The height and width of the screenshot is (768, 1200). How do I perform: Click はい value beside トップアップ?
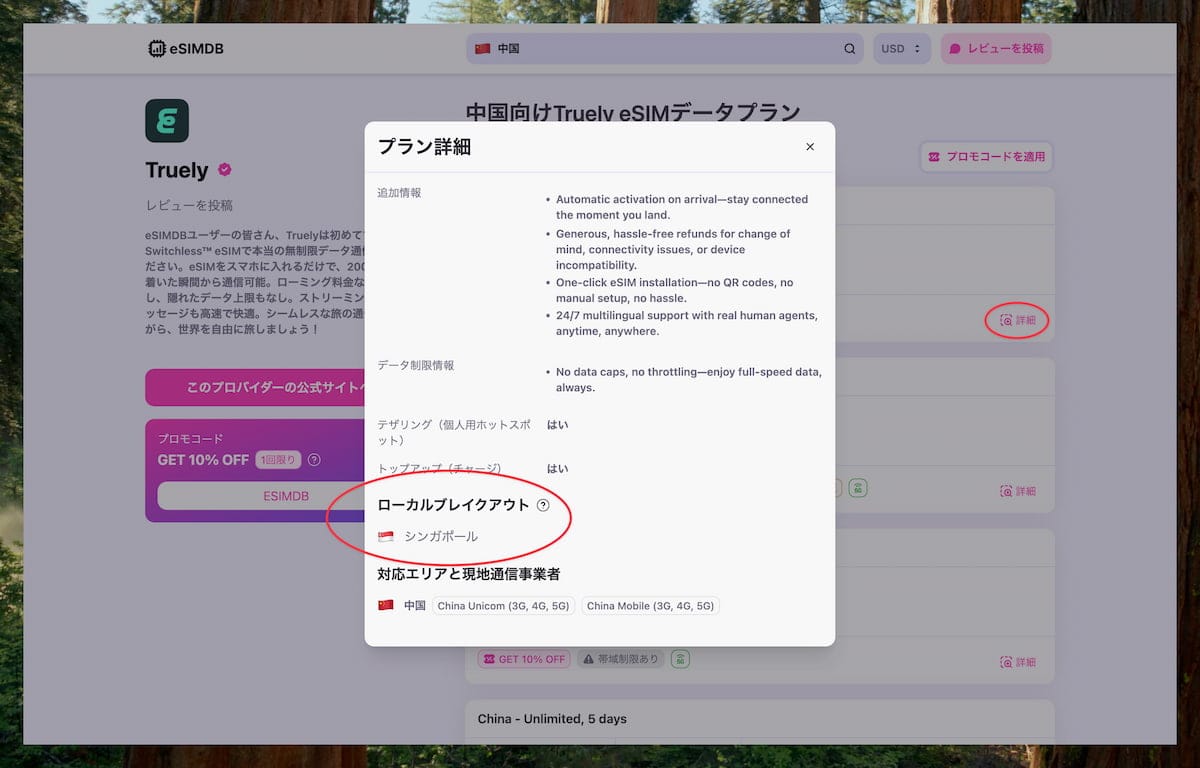[x=557, y=469]
